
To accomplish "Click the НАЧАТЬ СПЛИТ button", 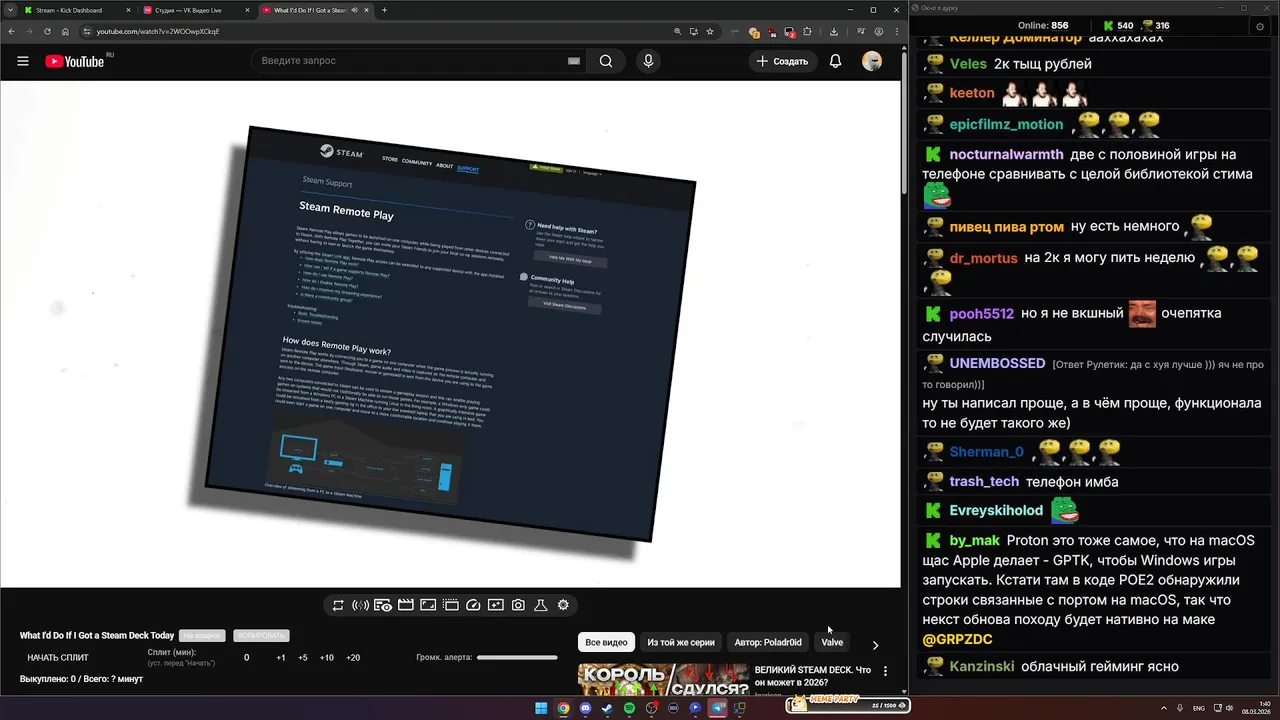I will (58, 658).
